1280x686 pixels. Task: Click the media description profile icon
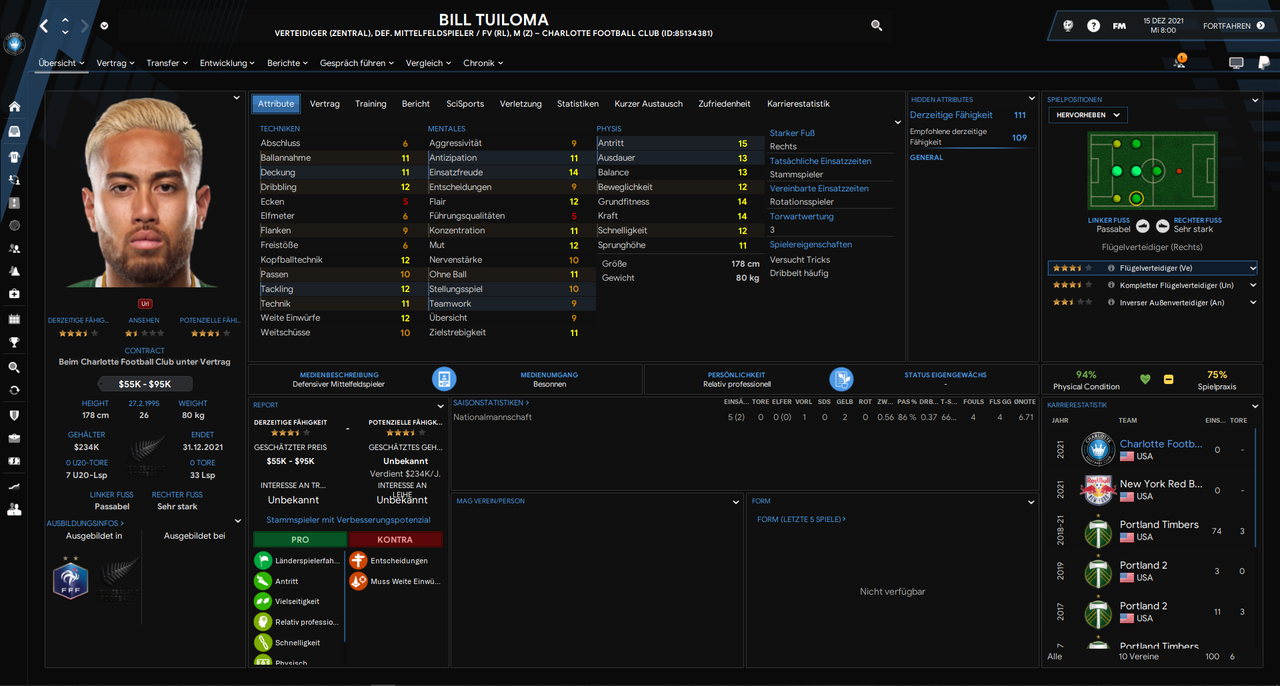444,379
